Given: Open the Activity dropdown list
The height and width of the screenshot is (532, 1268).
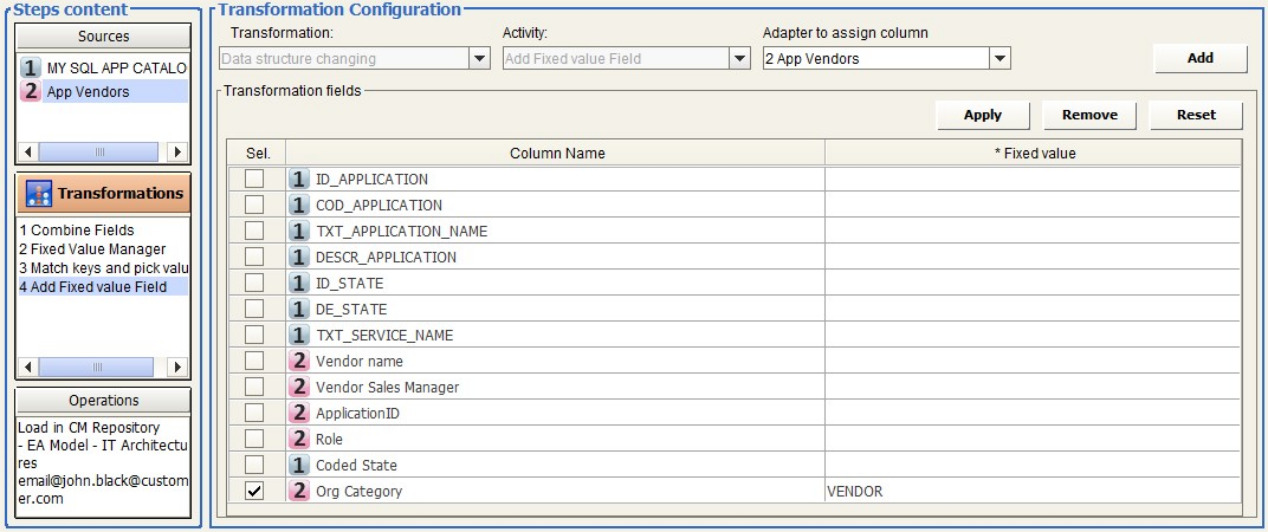Looking at the screenshot, I should [x=740, y=59].
